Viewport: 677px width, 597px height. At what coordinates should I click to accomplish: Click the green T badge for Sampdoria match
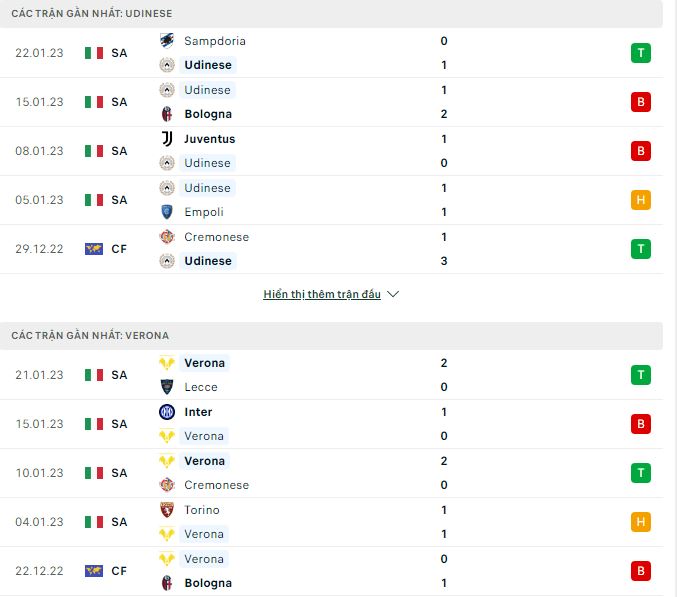click(x=640, y=53)
